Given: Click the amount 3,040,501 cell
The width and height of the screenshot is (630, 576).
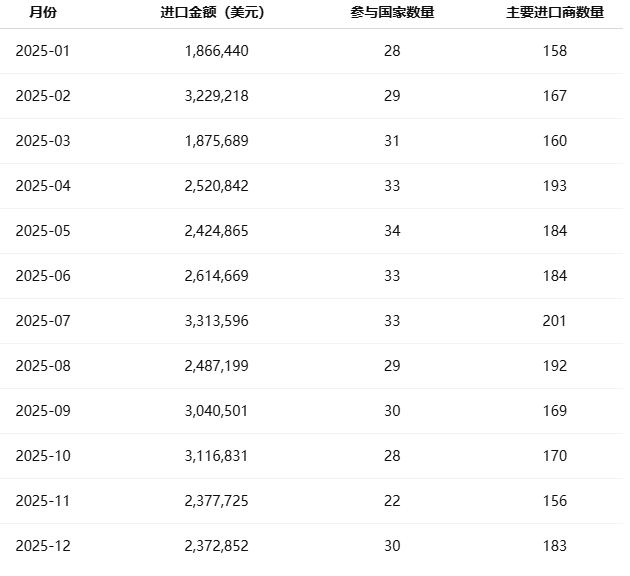Looking at the screenshot, I should coord(217,411).
